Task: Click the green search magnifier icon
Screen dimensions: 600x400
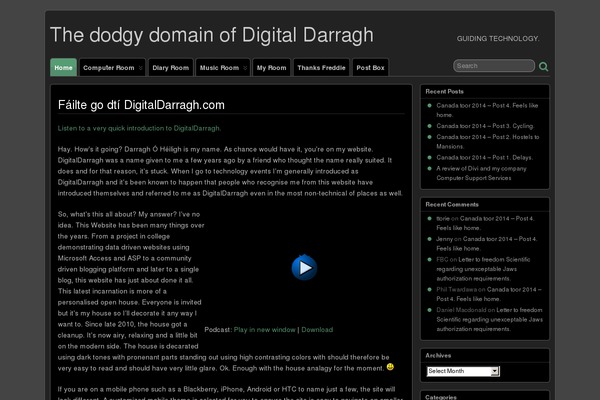Action: tap(543, 67)
